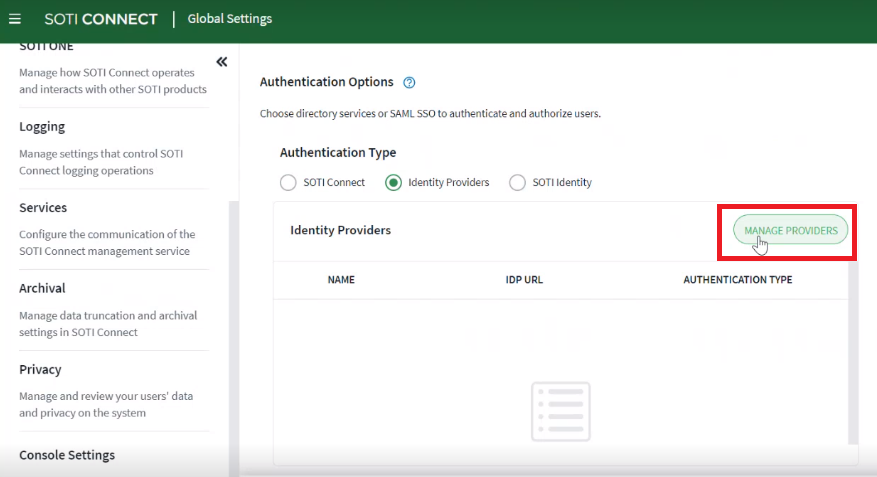Open Archival settings in sidebar
The image size is (877, 477).
(42, 288)
